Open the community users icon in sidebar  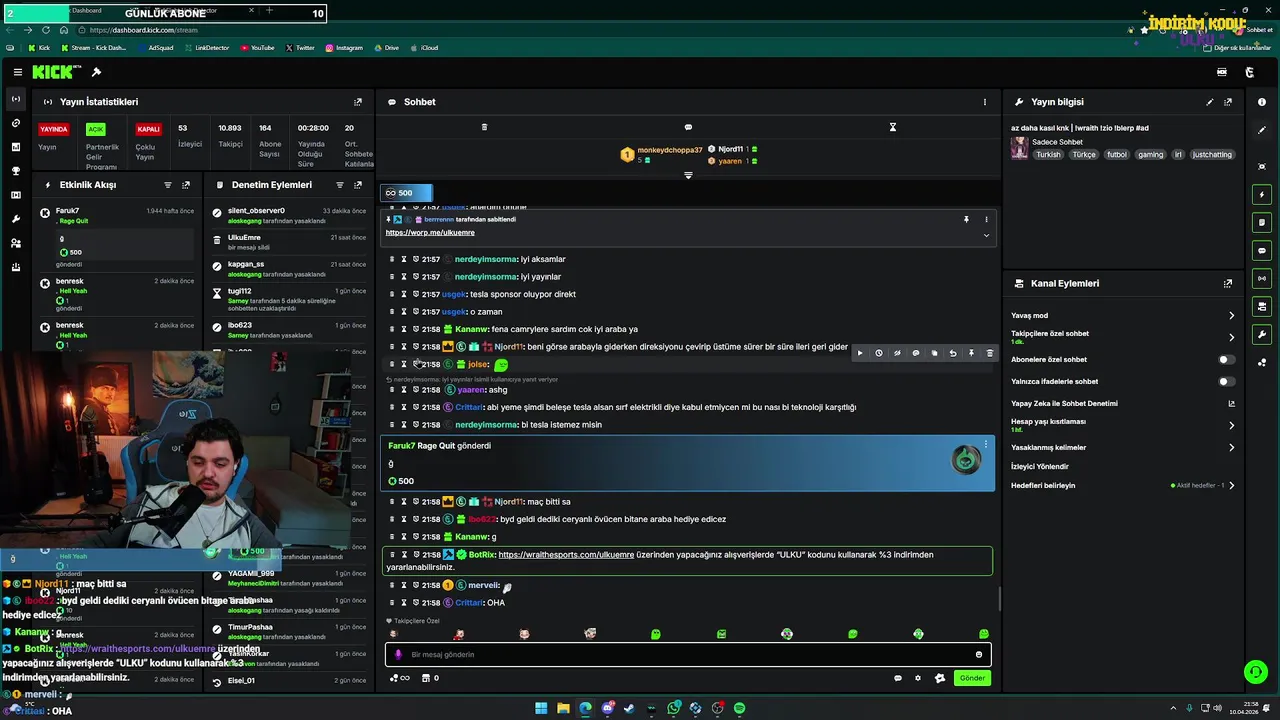(15, 243)
